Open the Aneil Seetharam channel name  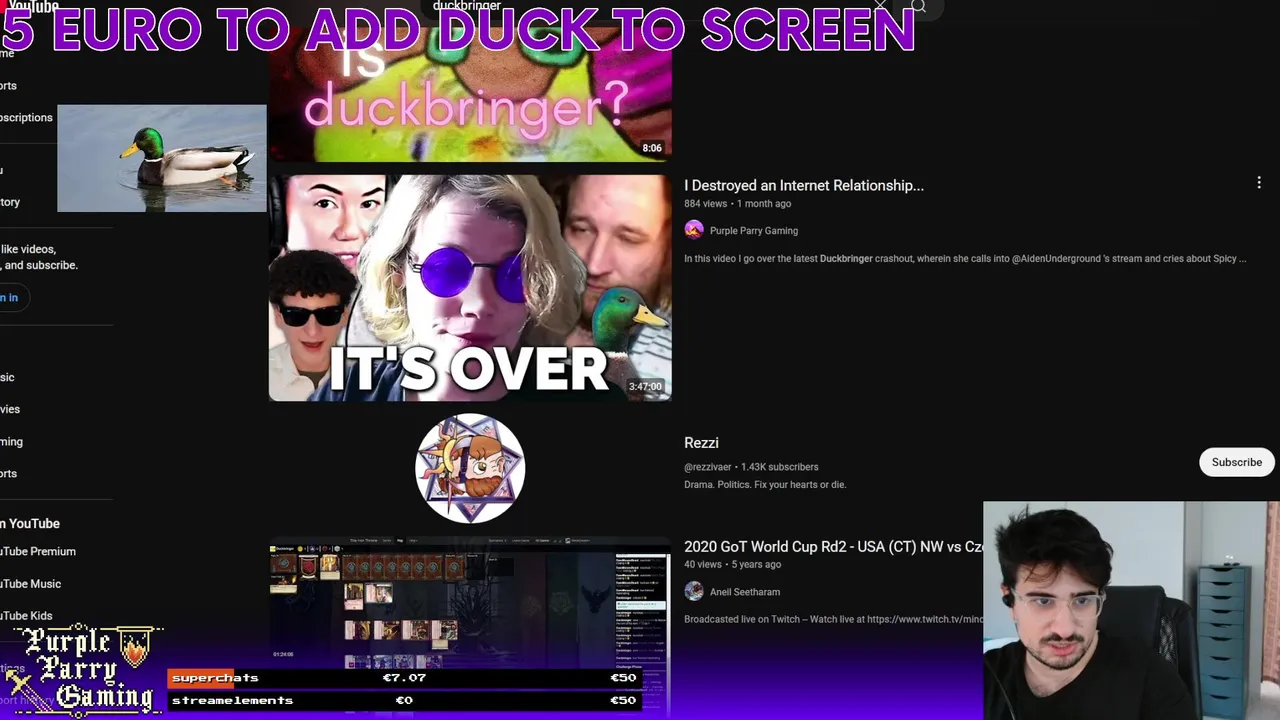click(x=745, y=592)
